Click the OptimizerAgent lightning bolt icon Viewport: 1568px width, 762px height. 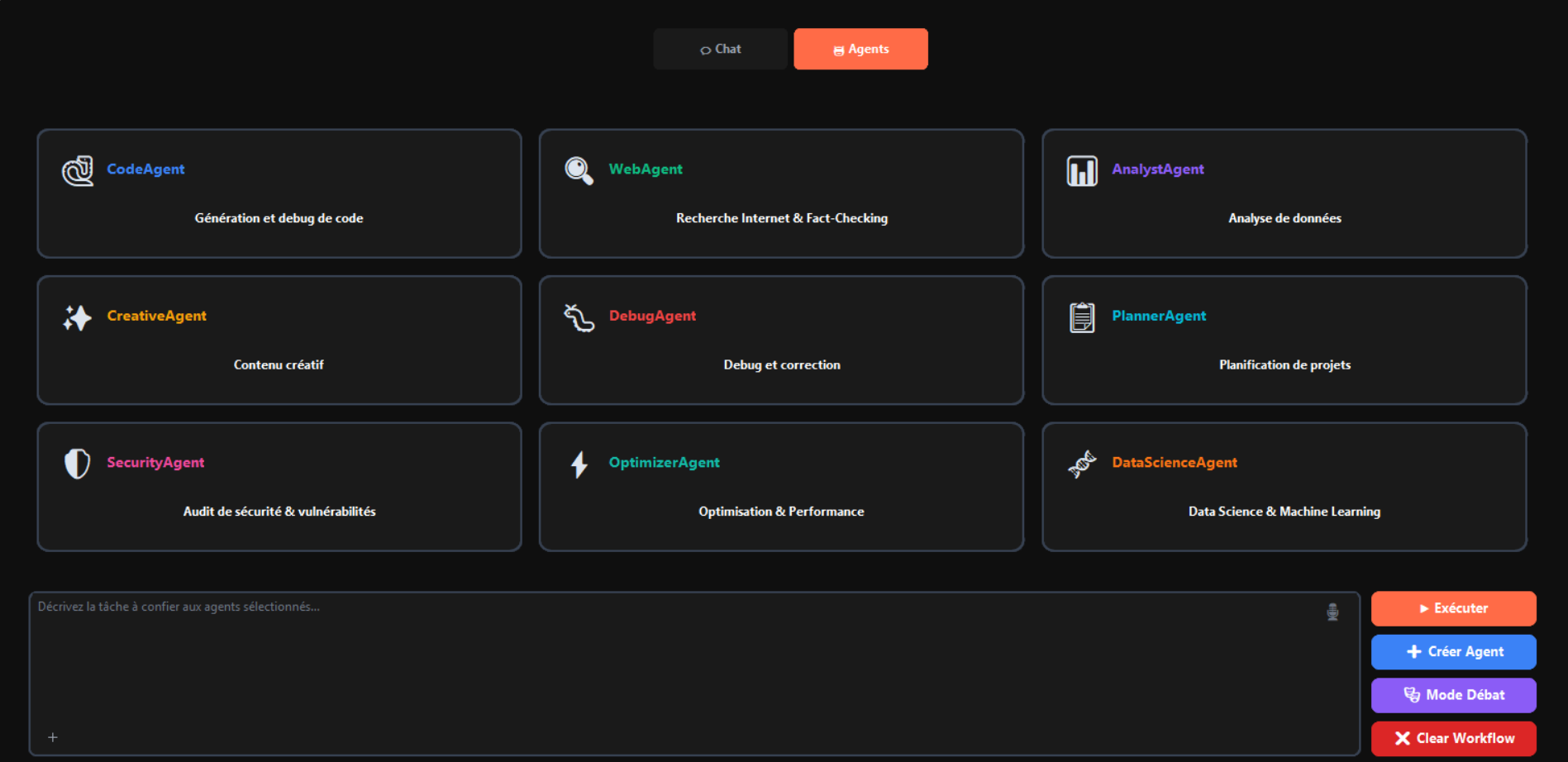coord(579,464)
